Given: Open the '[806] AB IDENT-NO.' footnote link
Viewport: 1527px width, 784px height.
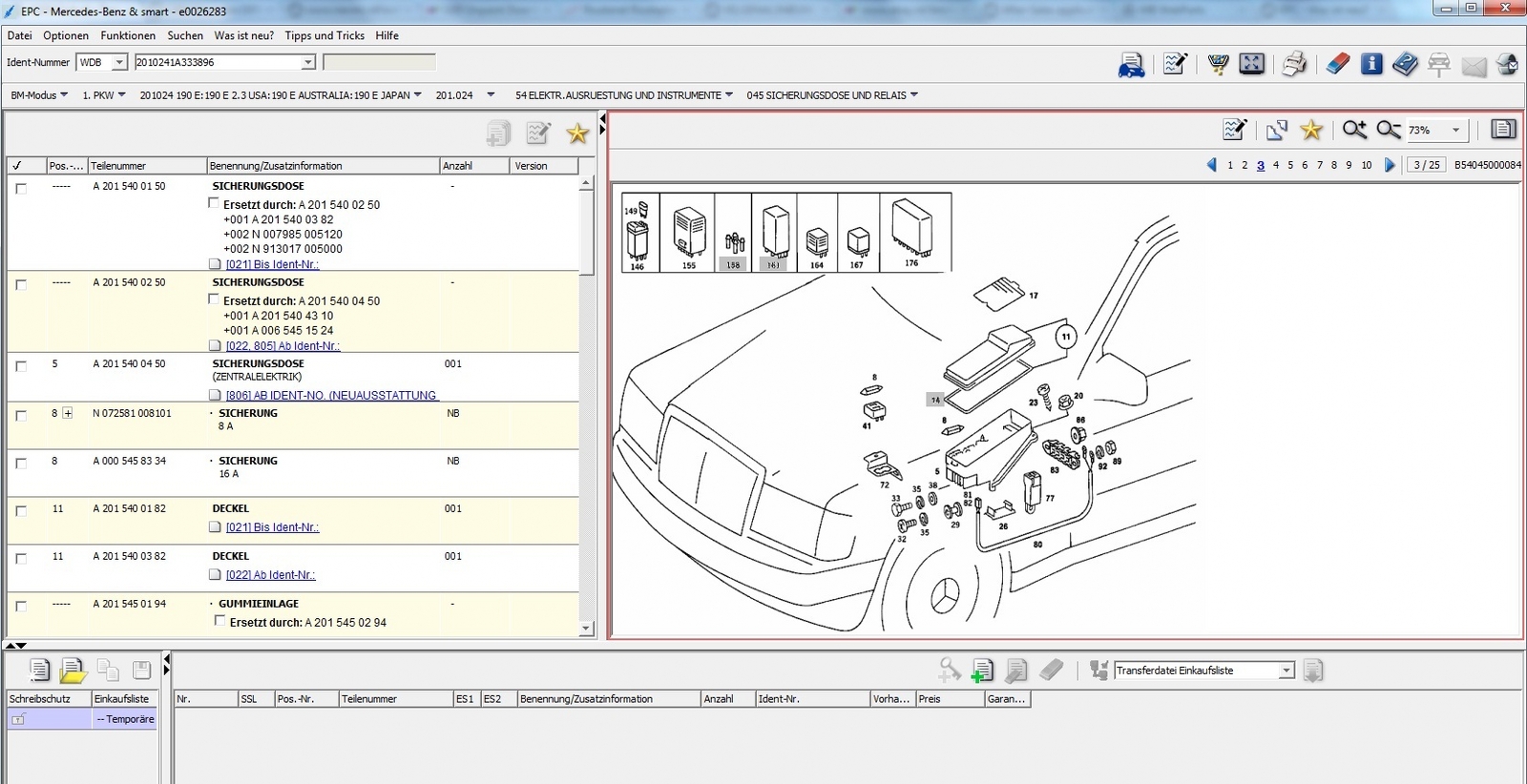Looking at the screenshot, I should [x=331, y=395].
